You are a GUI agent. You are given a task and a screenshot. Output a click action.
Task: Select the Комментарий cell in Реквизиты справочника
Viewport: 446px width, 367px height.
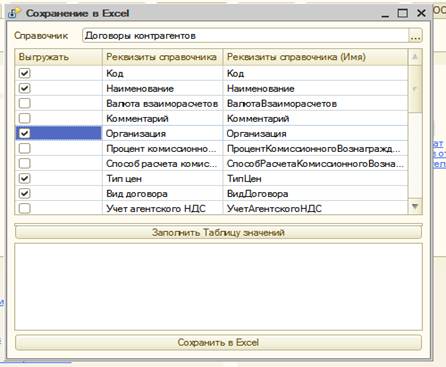(162, 118)
